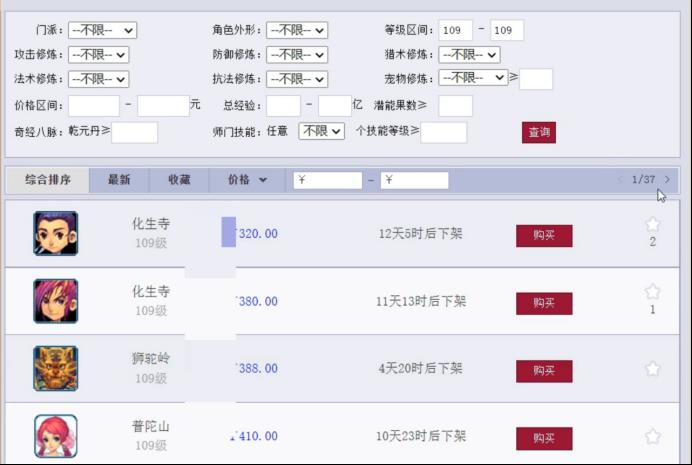This screenshot has width=692, height=465.
Task: Buy the 410.00 普陀山 listing
Action: coord(544,439)
